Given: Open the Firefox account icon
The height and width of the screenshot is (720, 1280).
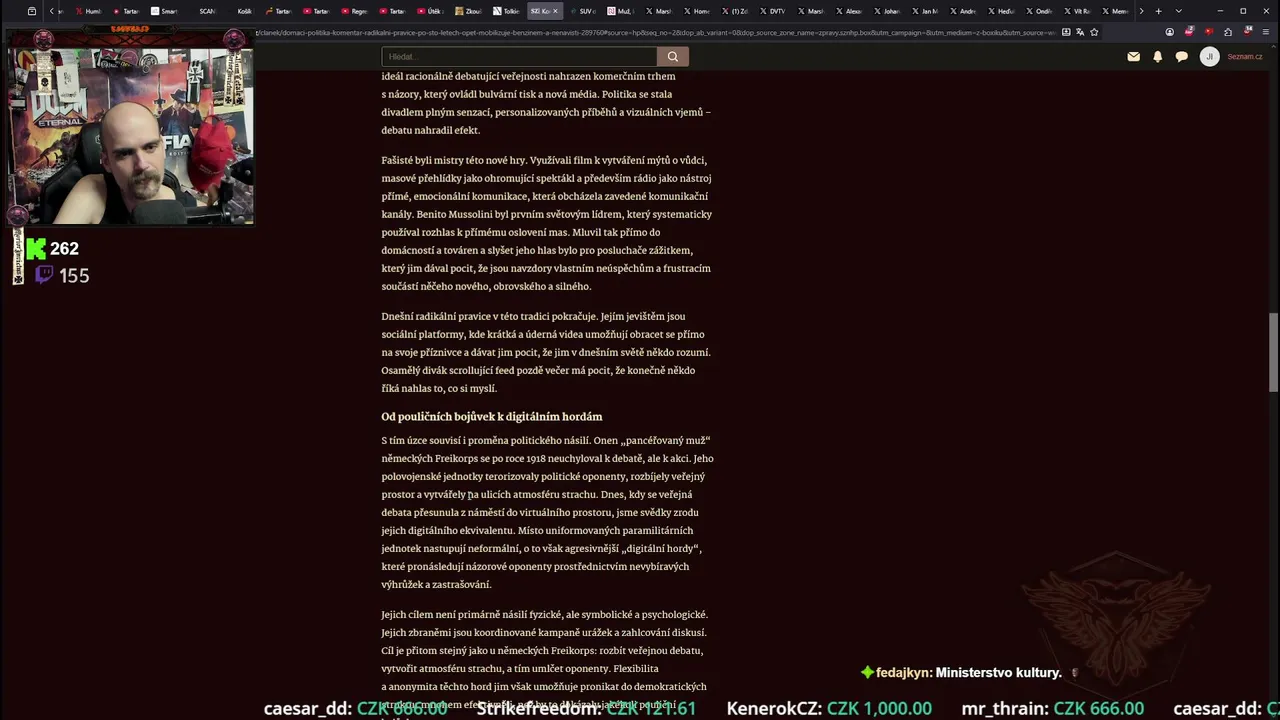Looking at the screenshot, I should pyautogui.click(x=1170, y=32).
